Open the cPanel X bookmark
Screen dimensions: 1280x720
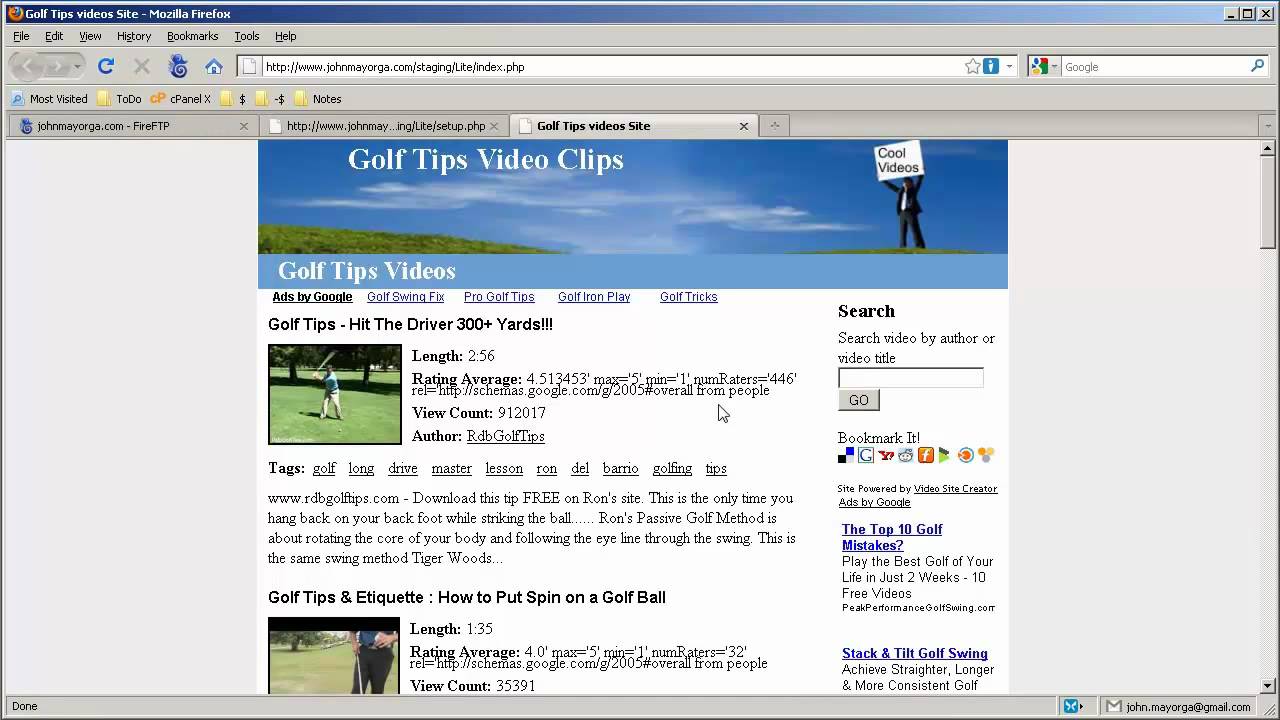180,99
